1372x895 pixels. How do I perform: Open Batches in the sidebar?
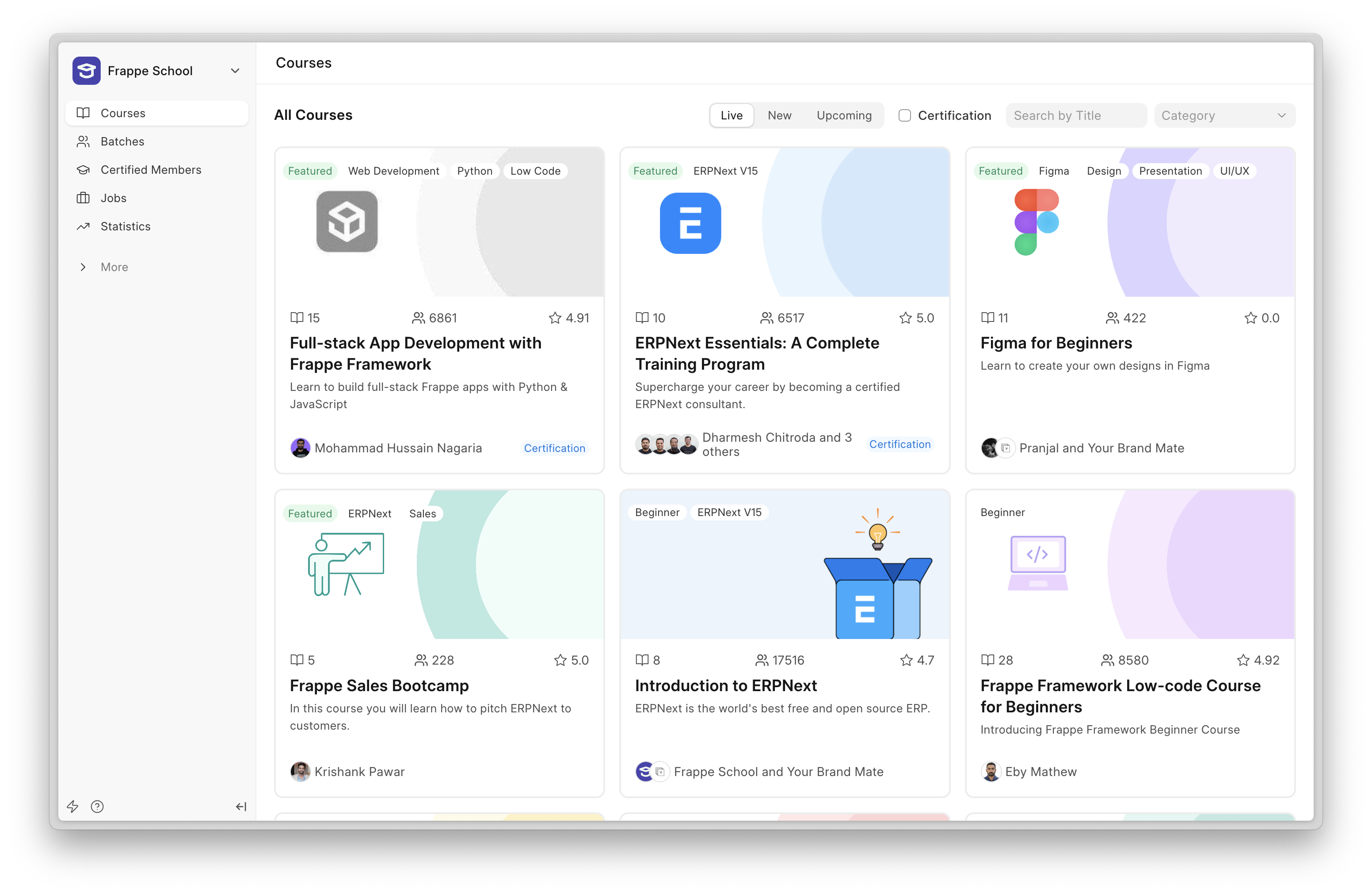tap(157, 142)
